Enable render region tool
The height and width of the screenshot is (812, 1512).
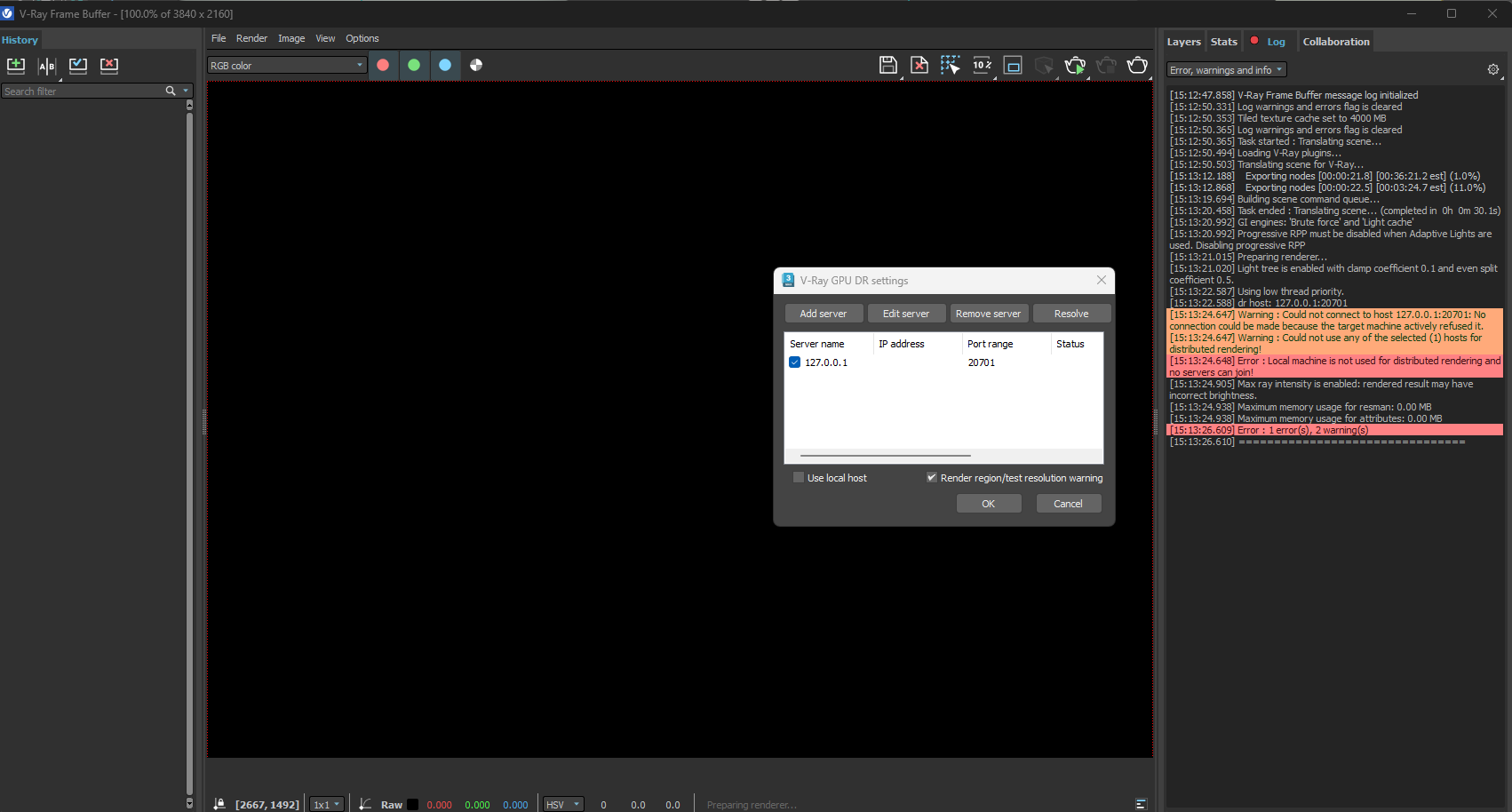coord(1013,65)
